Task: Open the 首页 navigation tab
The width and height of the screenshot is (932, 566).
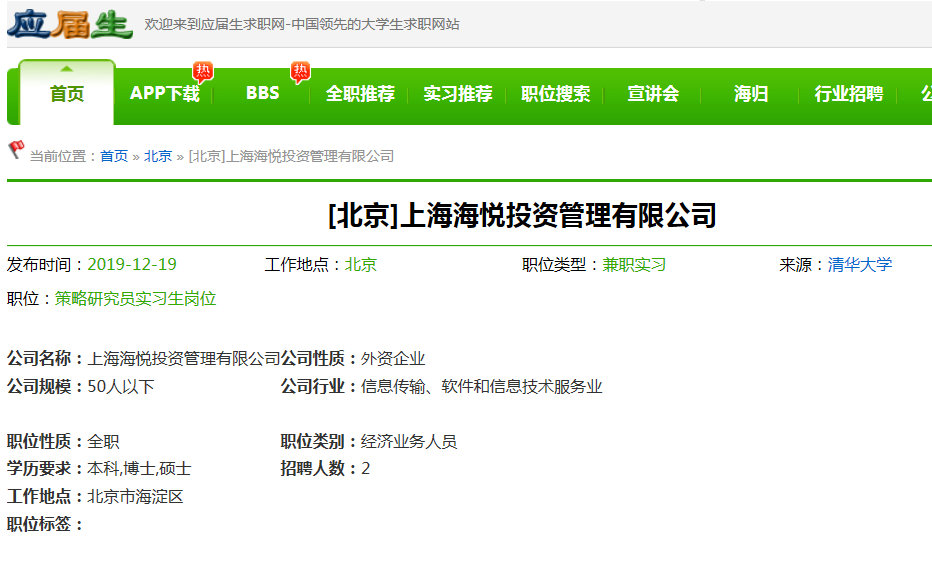Action: pos(67,93)
